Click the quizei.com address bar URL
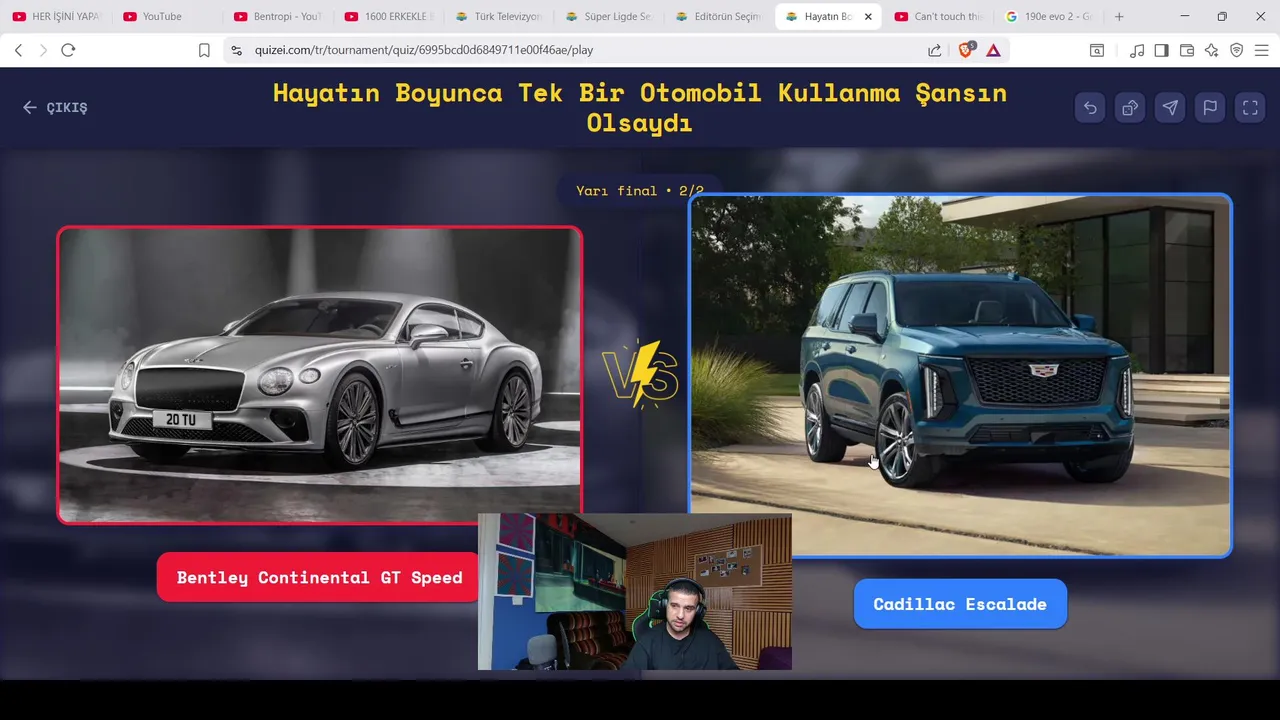This screenshot has height=720, width=1280. 424,50
